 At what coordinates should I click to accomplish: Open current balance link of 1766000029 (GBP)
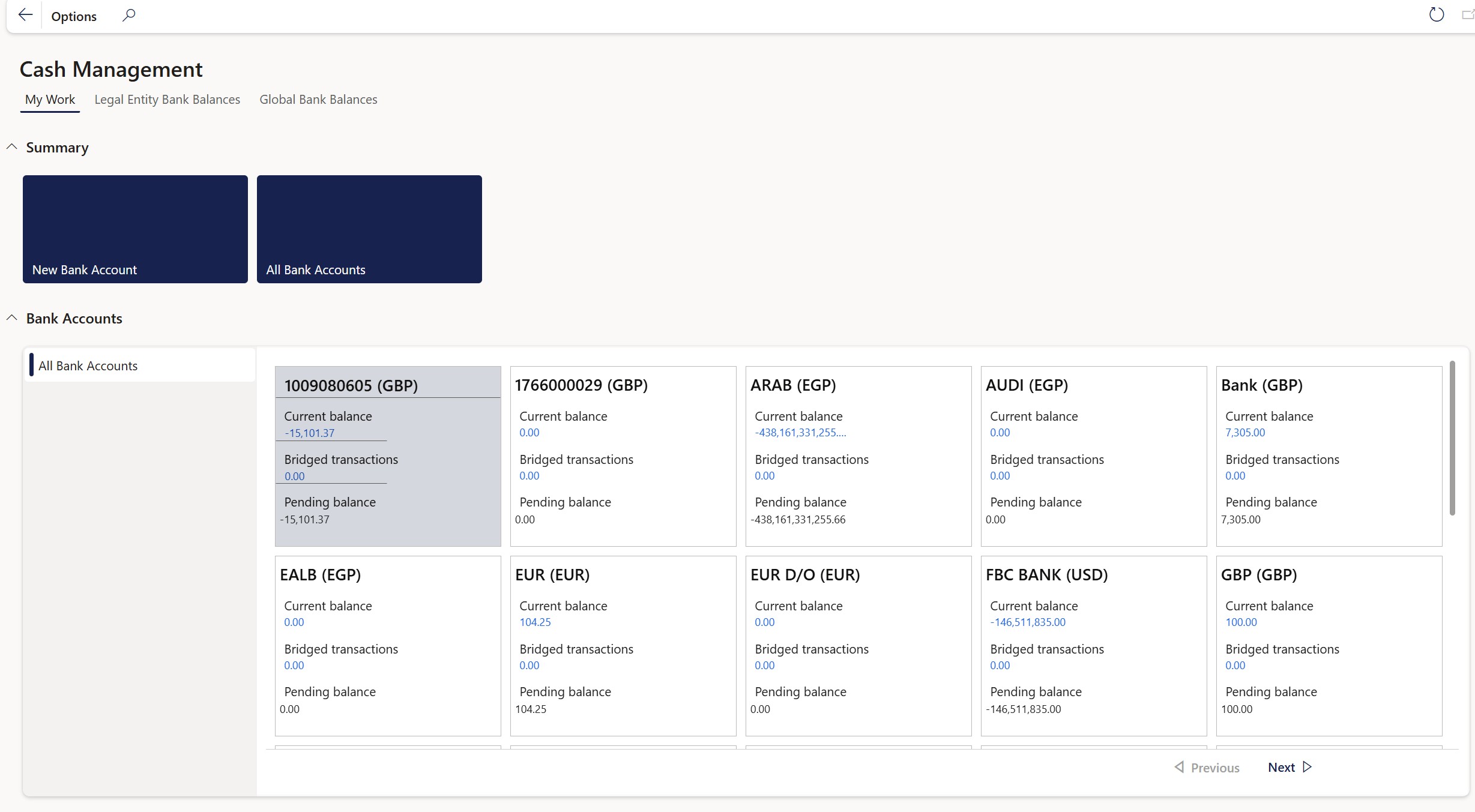point(529,433)
